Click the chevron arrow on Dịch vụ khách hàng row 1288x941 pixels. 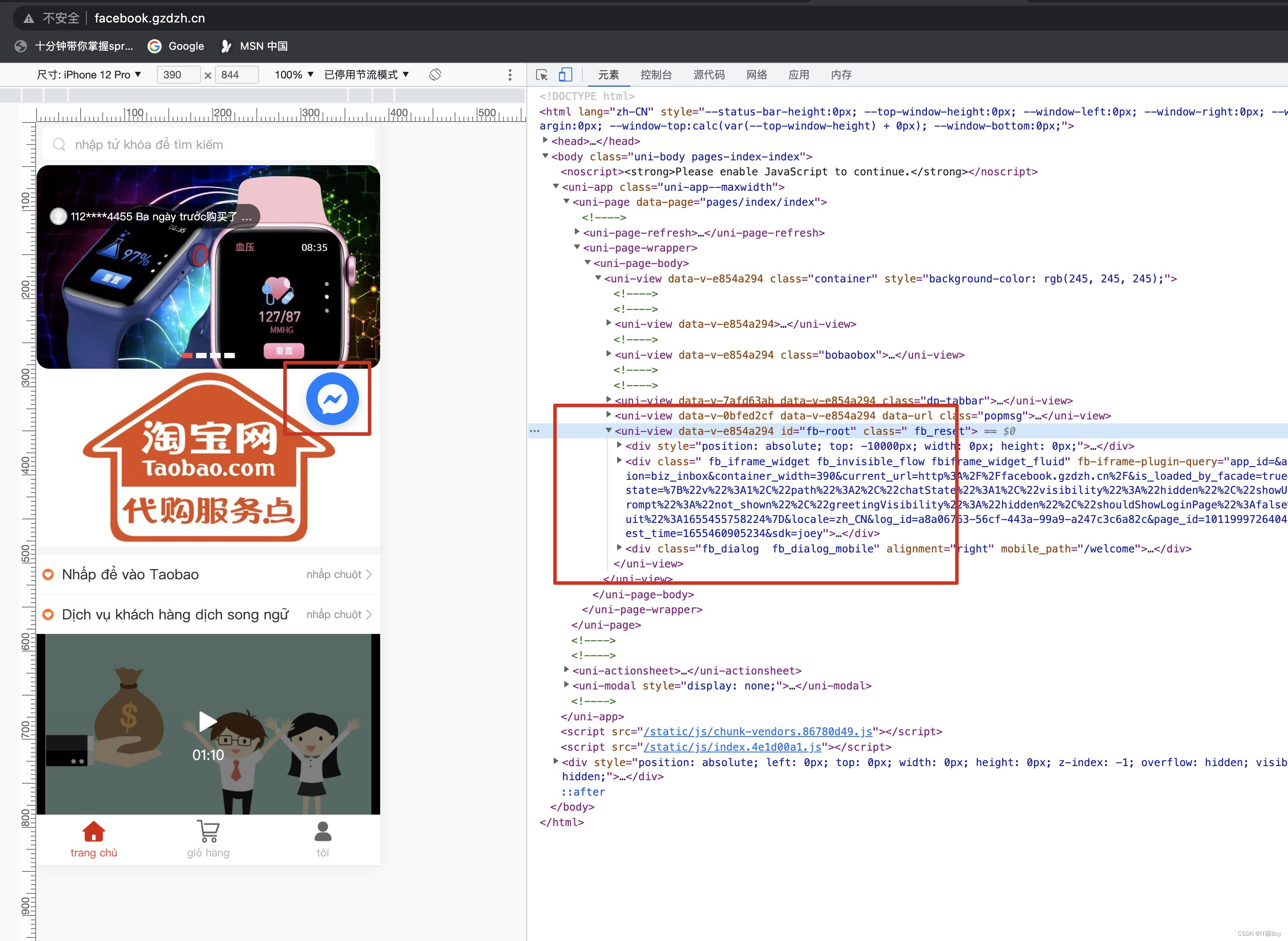point(369,615)
